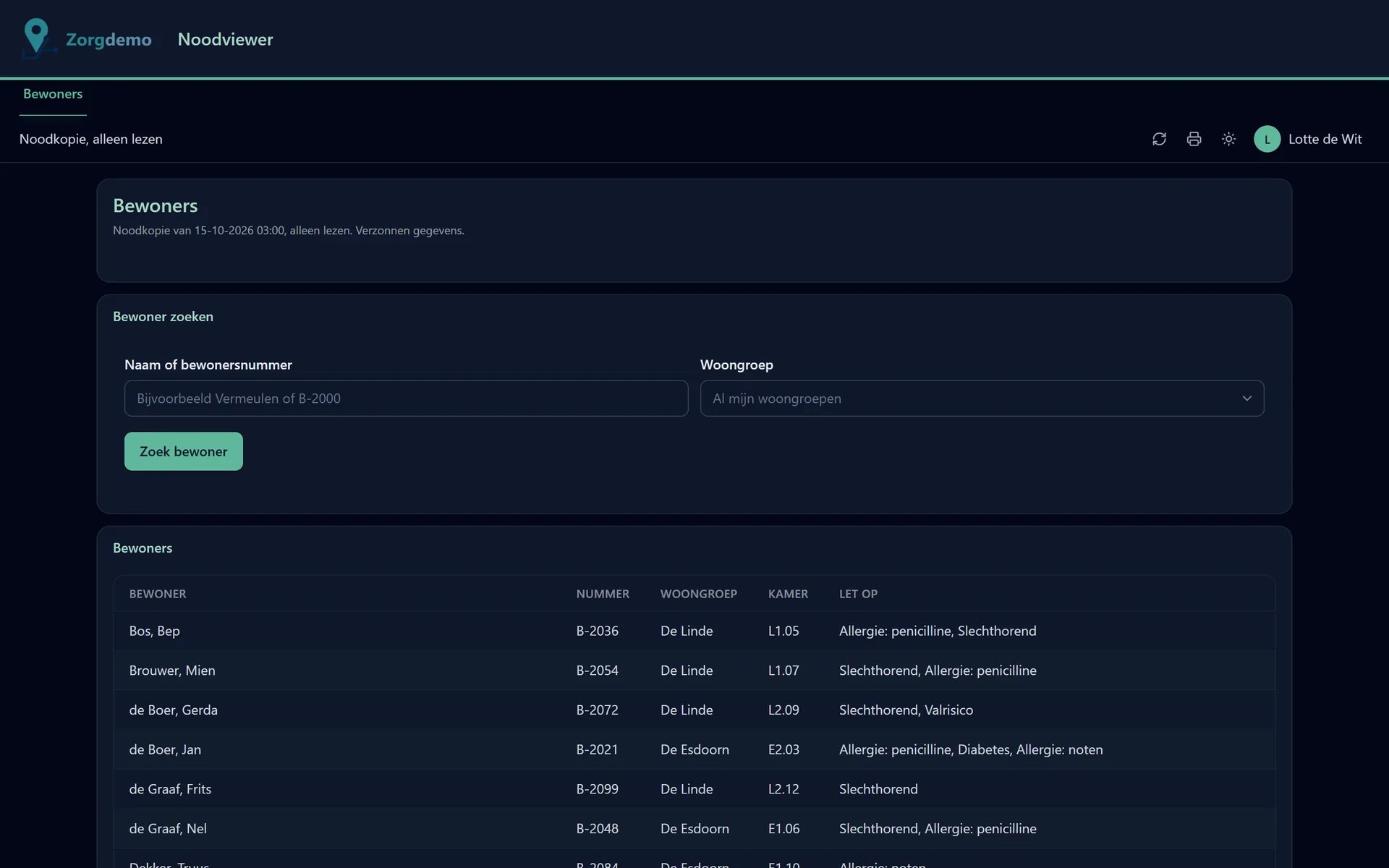Click resident number B-2072
This screenshot has width=1389, height=868.
point(598,710)
